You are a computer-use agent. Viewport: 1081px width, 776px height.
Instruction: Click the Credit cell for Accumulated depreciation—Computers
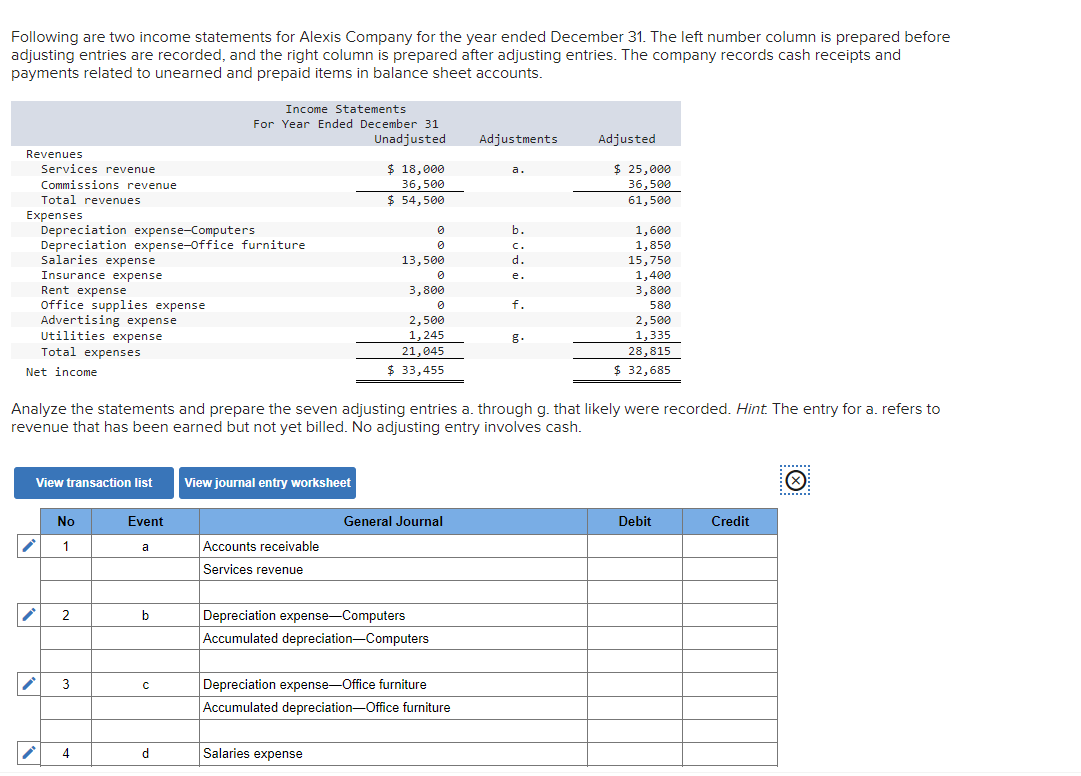730,637
